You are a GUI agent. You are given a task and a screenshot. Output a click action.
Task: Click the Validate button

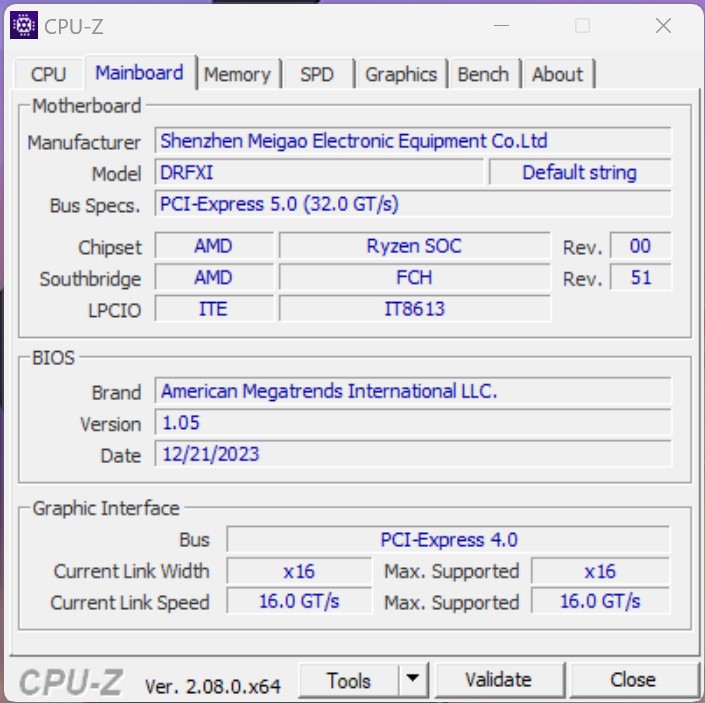click(x=499, y=680)
